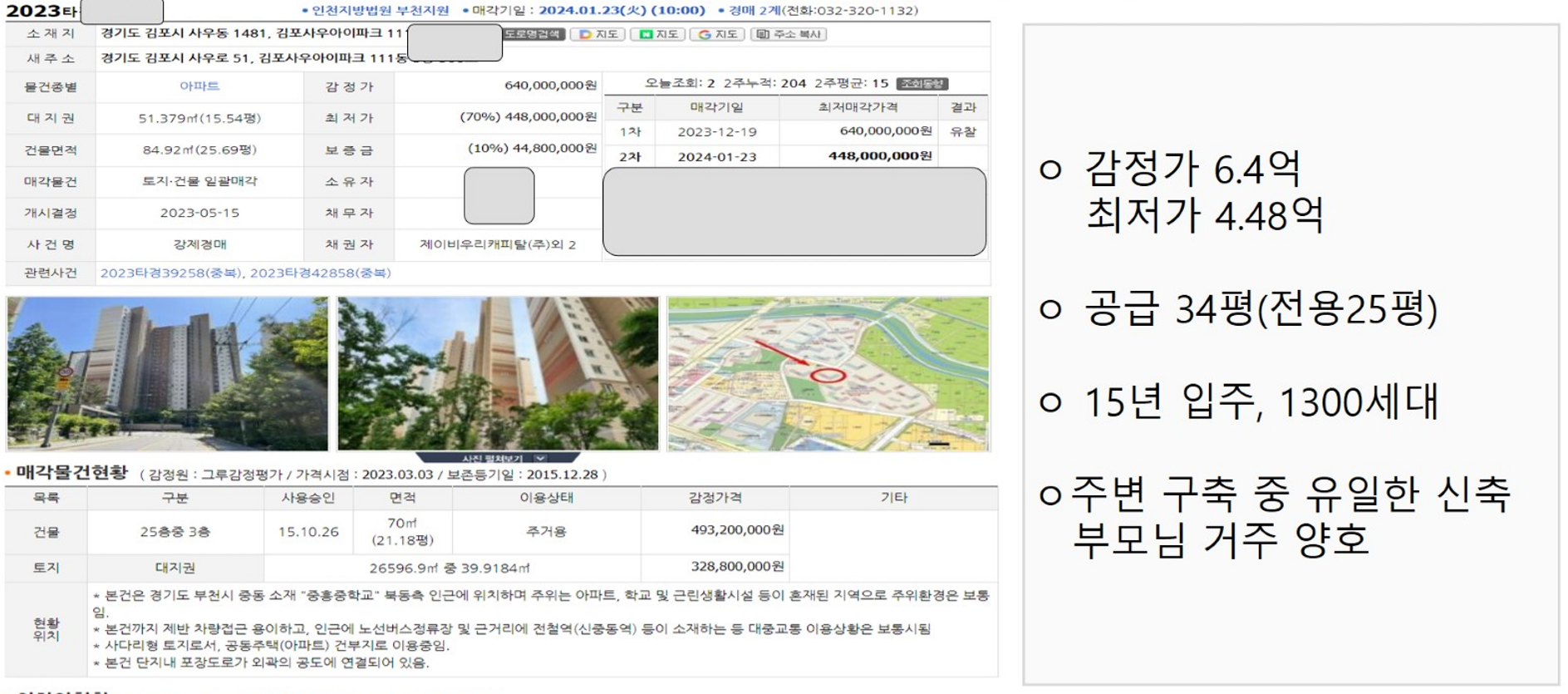Screen dimensions: 1568x694
Task: Expand the 사진 펼쳐보기 photo toggle
Action: (x=498, y=458)
